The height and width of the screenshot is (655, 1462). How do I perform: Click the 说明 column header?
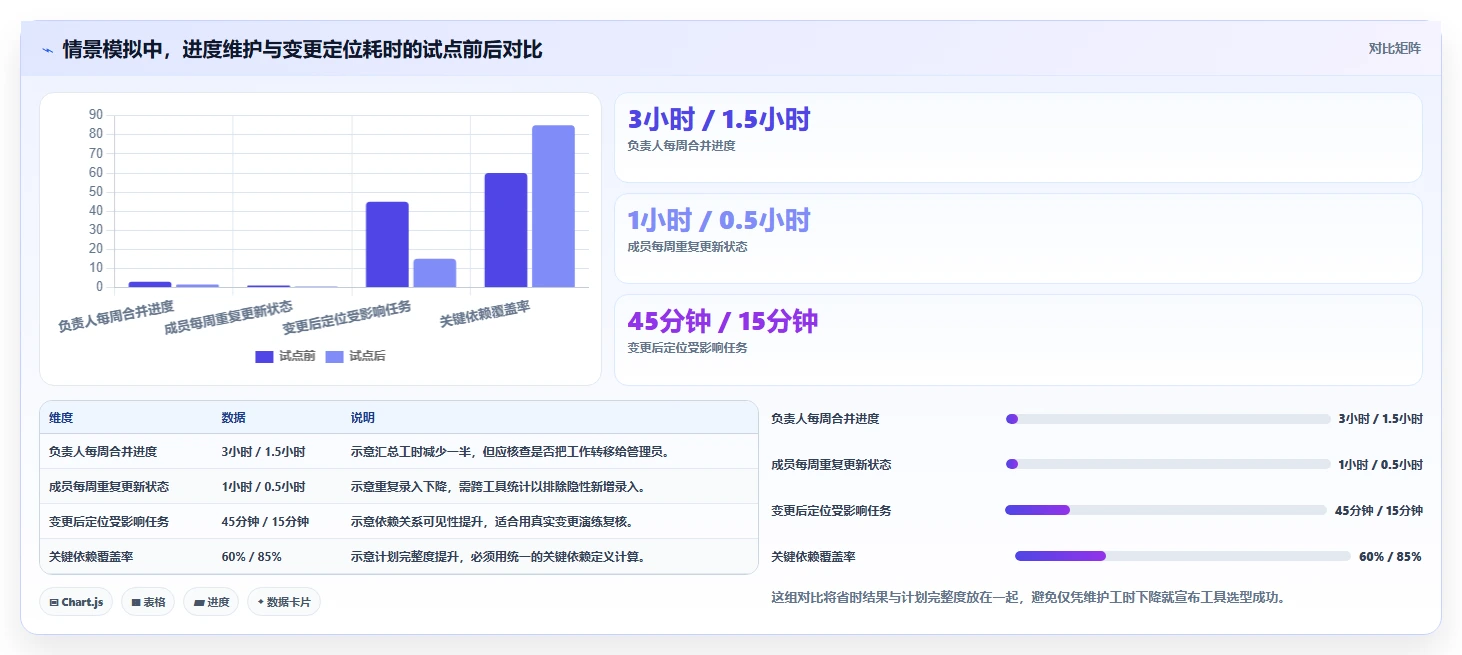tap(362, 418)
